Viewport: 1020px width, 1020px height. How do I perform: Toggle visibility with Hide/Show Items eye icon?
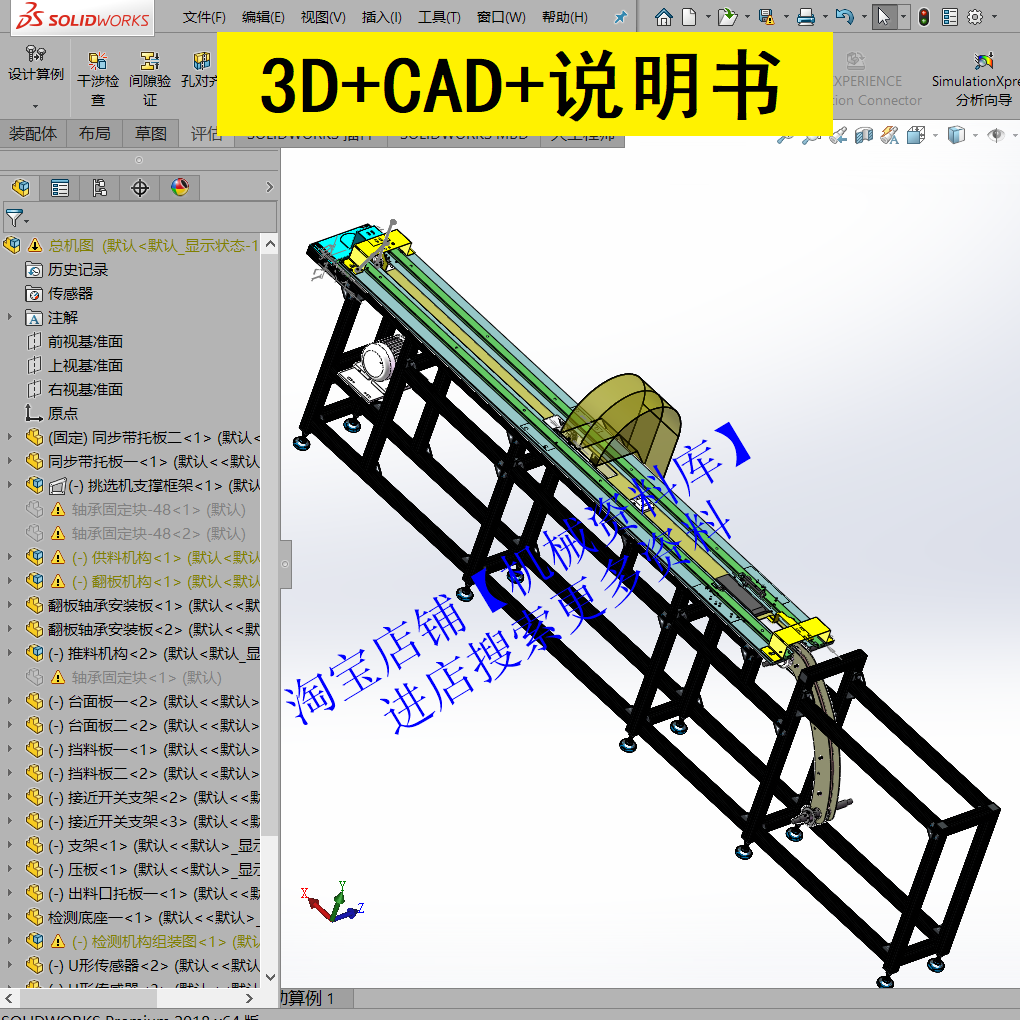998,135
